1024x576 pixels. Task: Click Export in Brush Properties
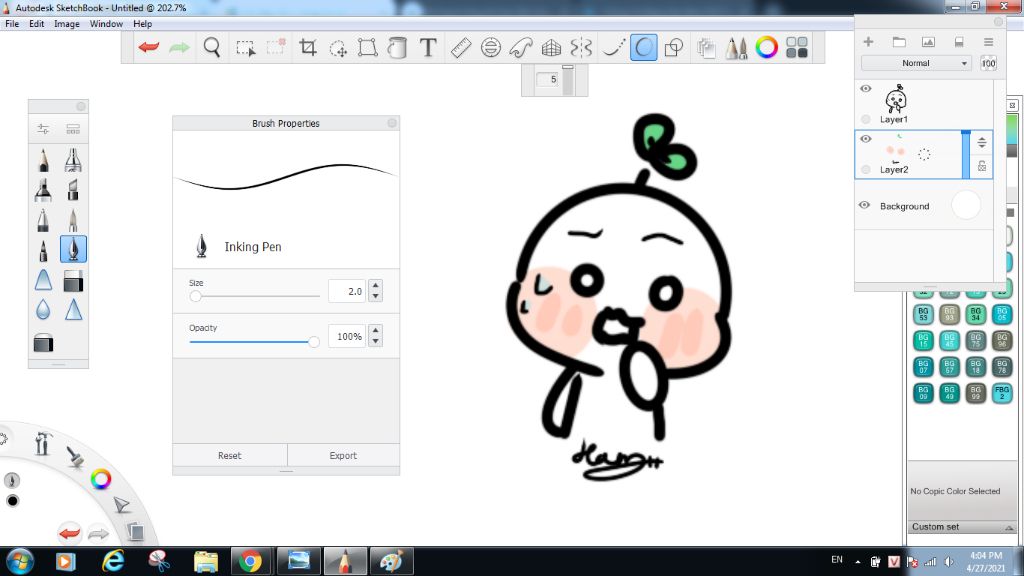coord(344,455)
